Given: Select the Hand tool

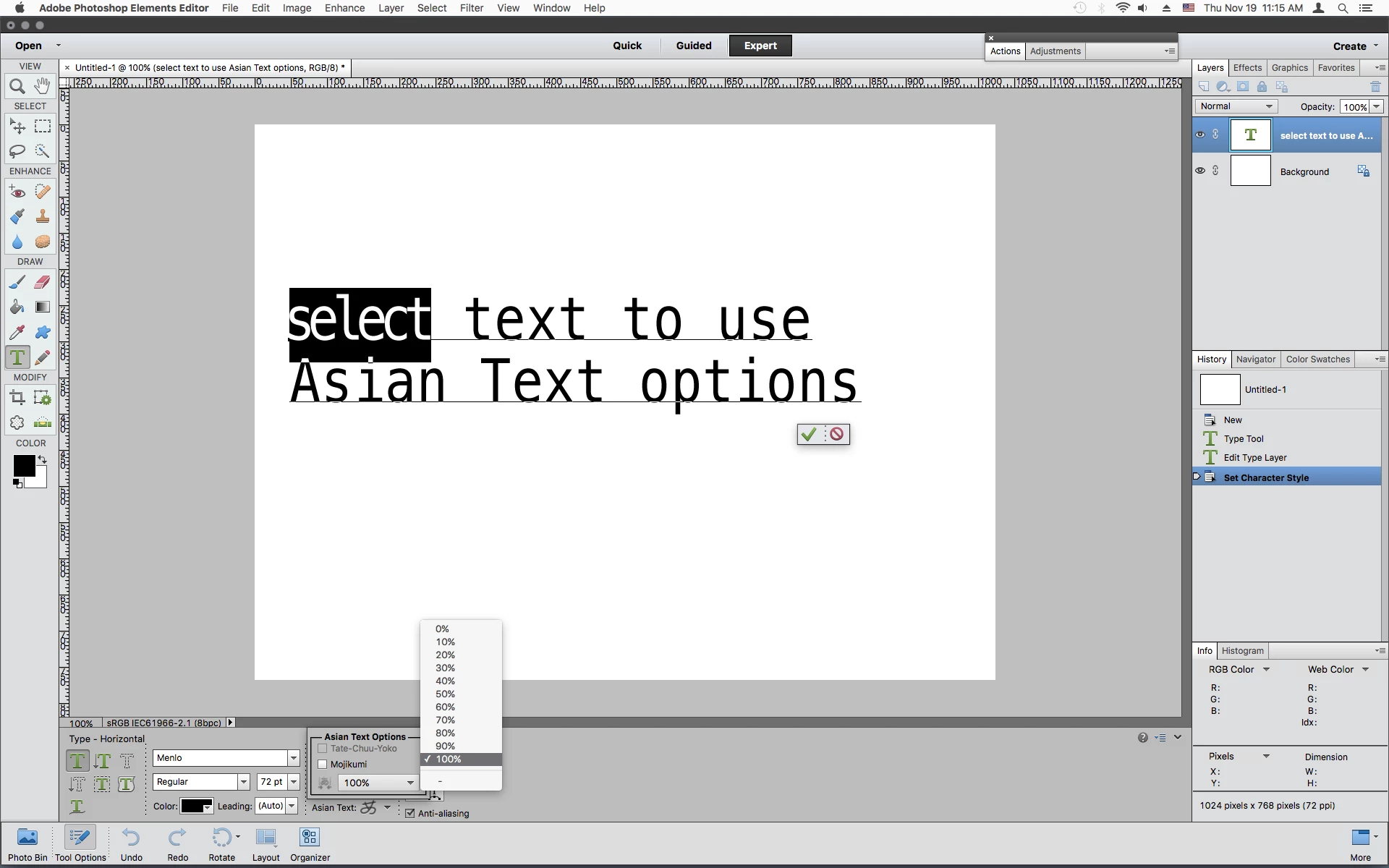Looking at the screenshot, I should coord(43,87).
